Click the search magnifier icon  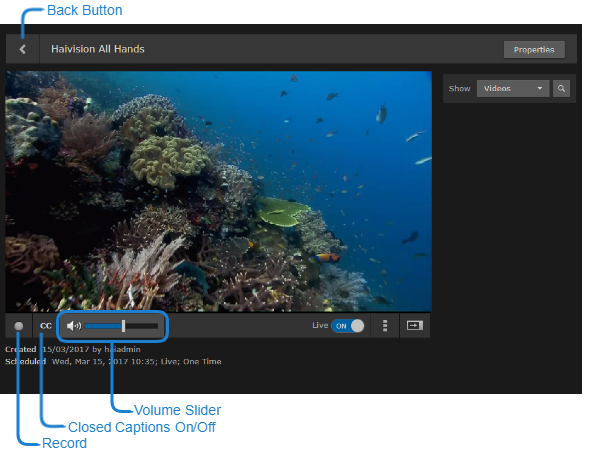coord(562,88)
